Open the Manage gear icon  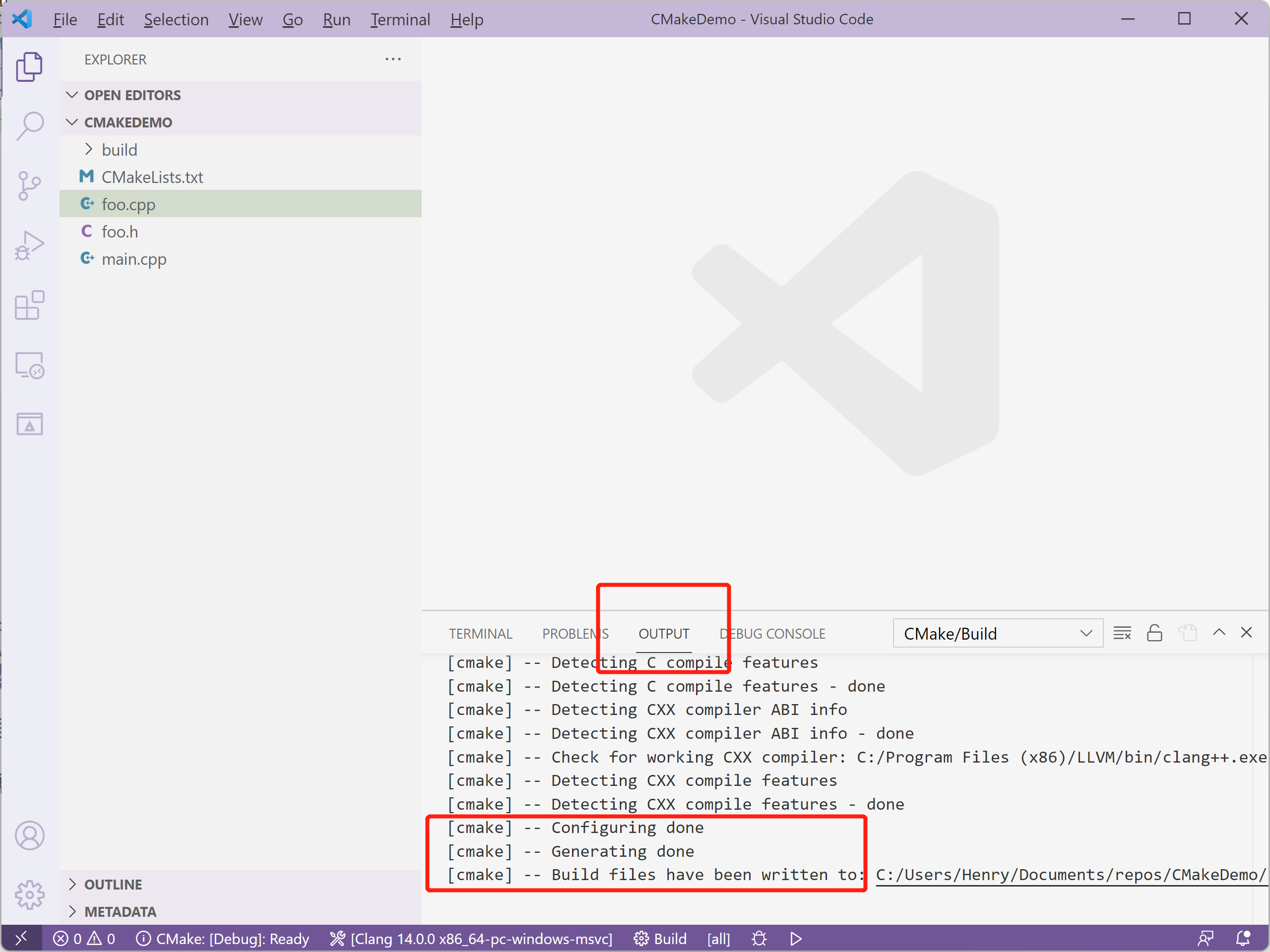click(x=29, y=894)
